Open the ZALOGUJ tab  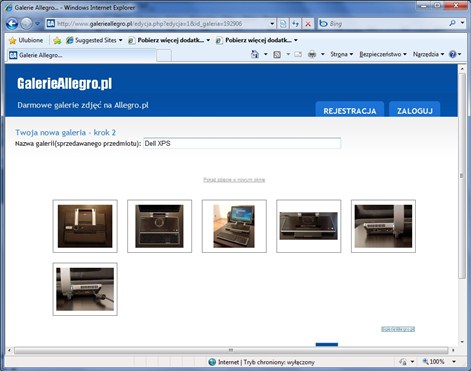coord(415,110)
